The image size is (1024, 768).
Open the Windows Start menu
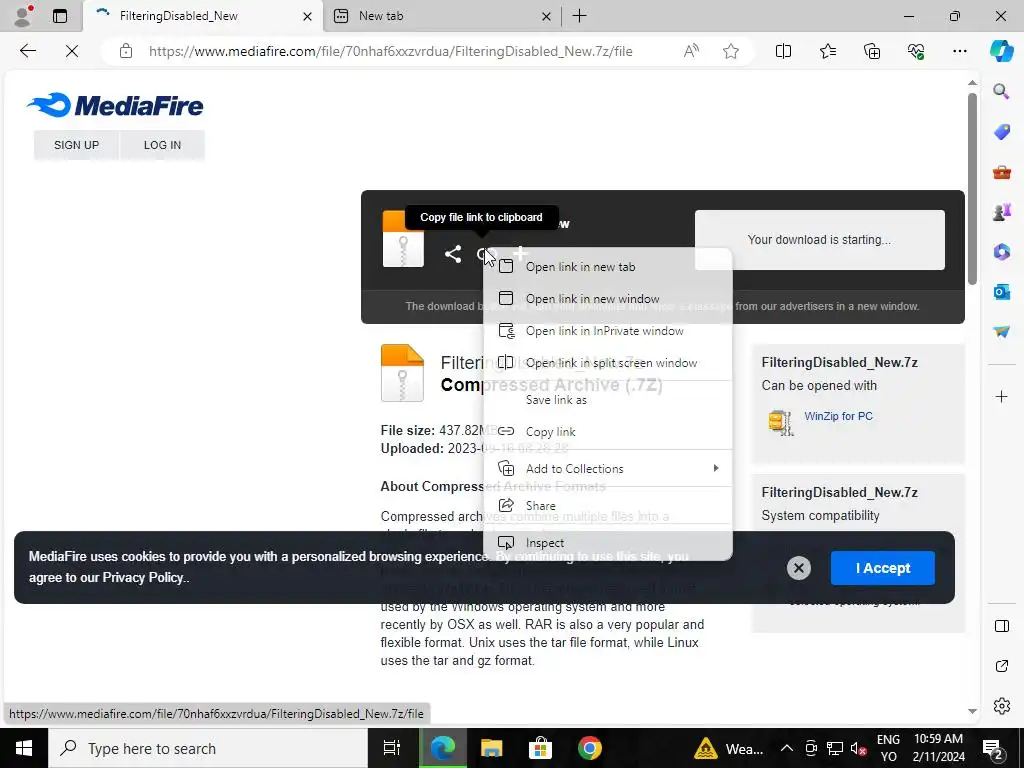[x=24, y=748]
